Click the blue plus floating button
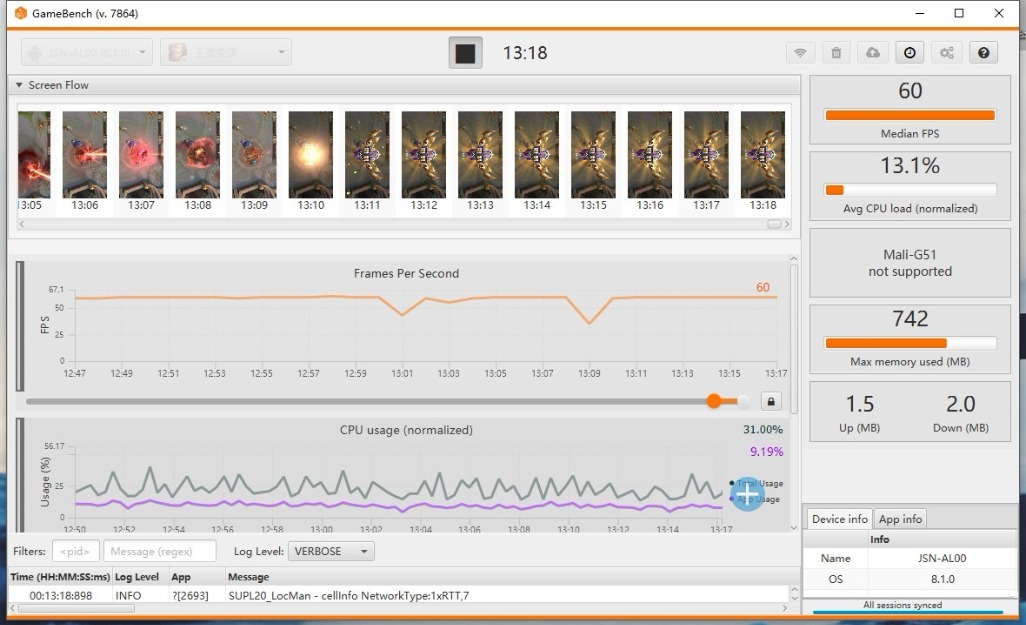The image size is (1026, 625). 747,493
